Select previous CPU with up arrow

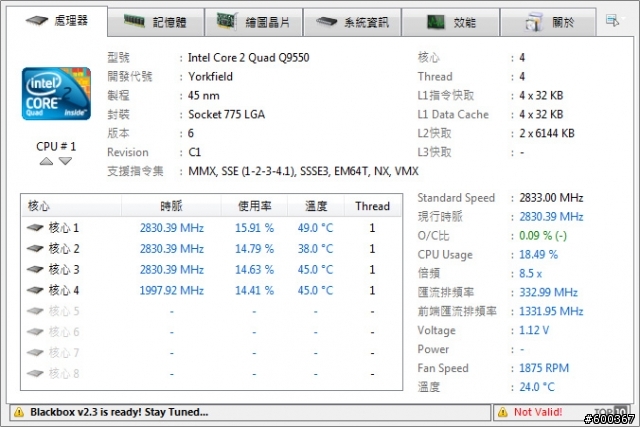click(x=47, y=161)
